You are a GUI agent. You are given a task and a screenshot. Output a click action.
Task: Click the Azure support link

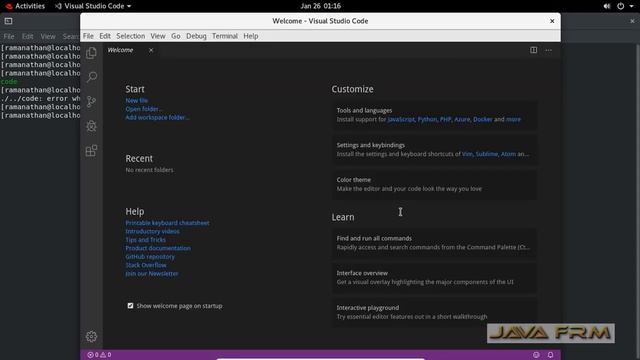coord(462,120)
